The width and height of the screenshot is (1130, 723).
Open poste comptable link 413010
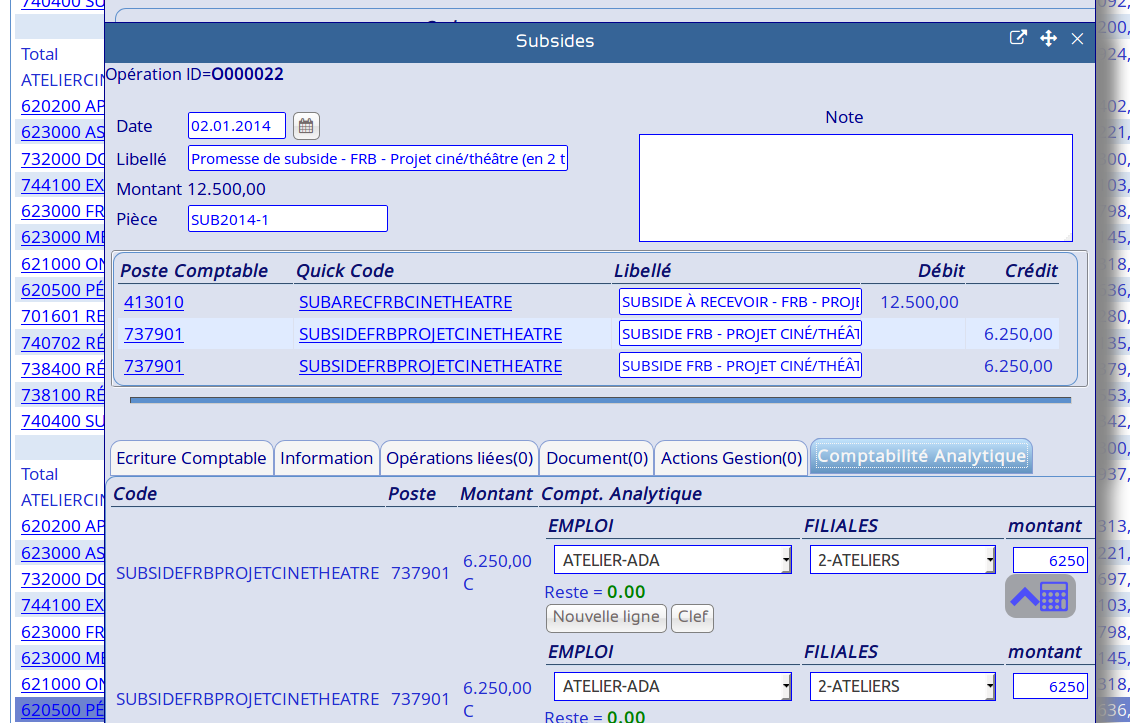click(x=154, y=302)
